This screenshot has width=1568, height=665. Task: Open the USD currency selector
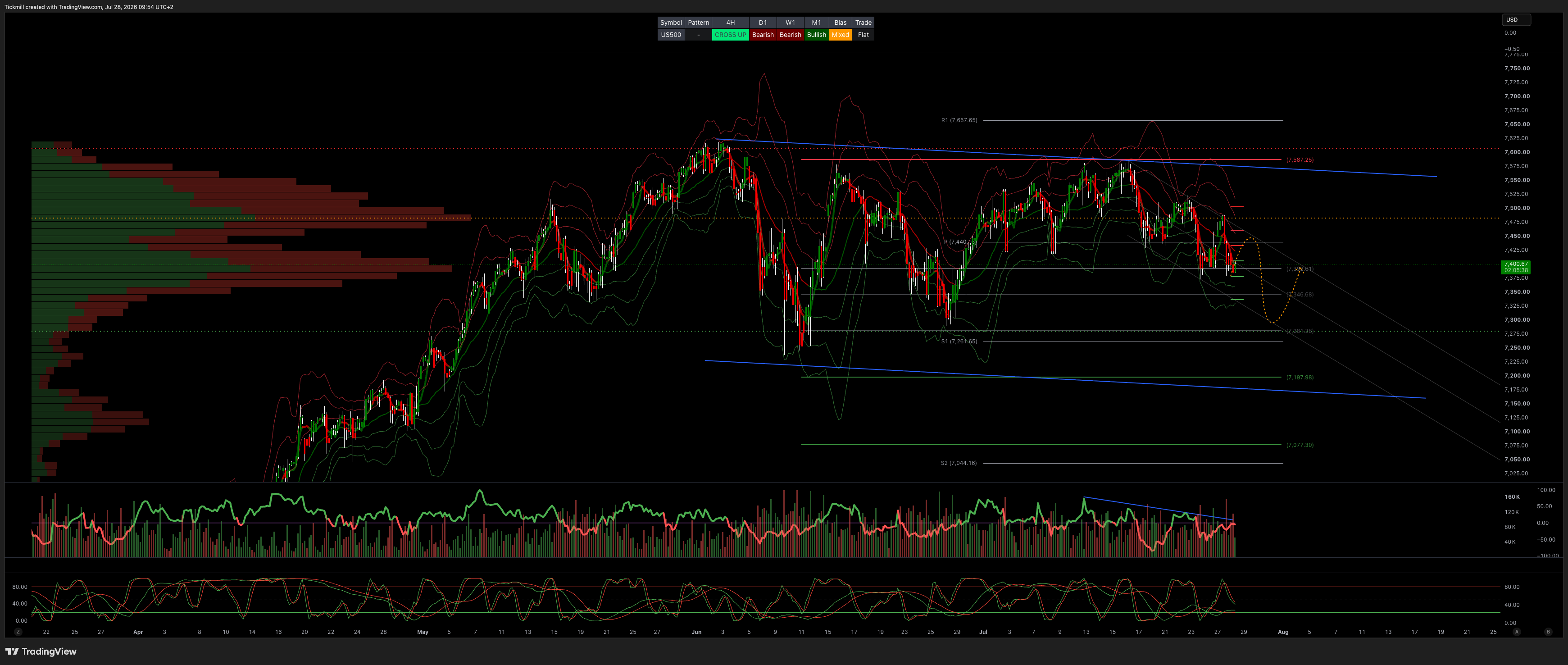(x=1516, y=19)
